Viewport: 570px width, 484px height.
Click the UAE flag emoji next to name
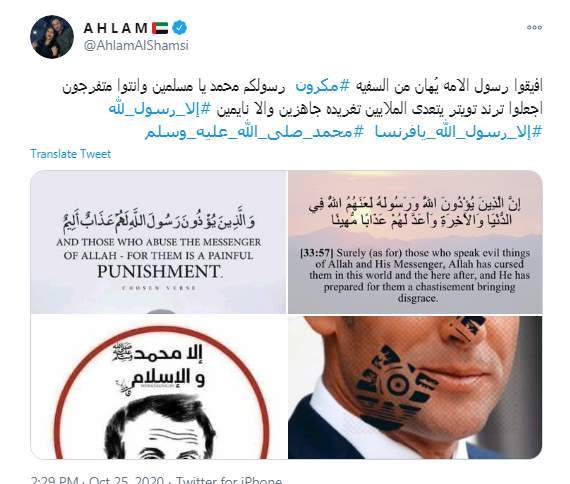coord(160,28)
